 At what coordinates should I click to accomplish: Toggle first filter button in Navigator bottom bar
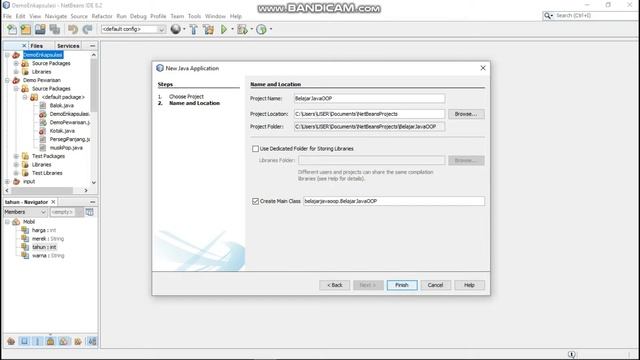point(11,341)
